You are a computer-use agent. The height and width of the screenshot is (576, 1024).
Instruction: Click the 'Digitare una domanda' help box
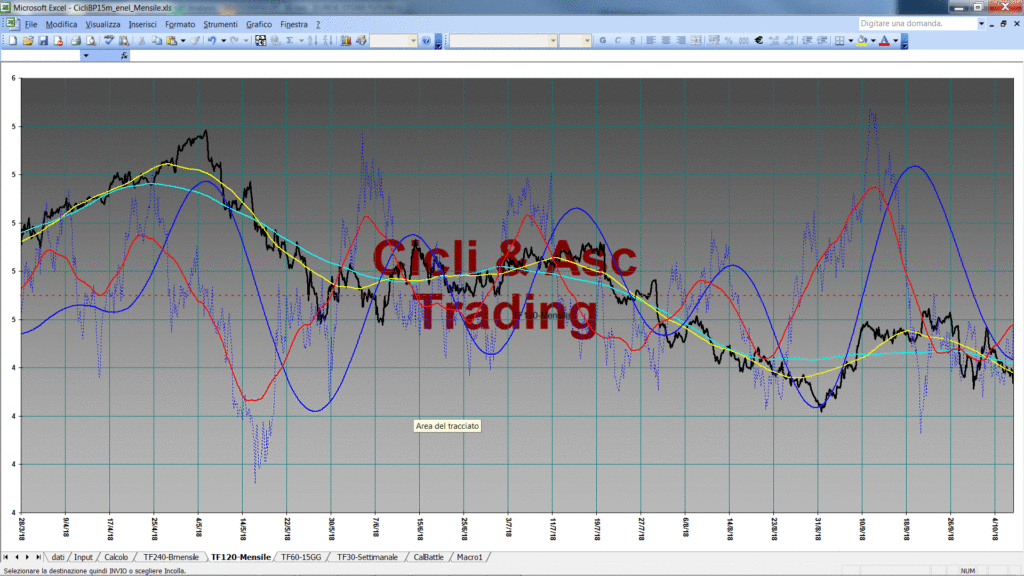[918, 24]
